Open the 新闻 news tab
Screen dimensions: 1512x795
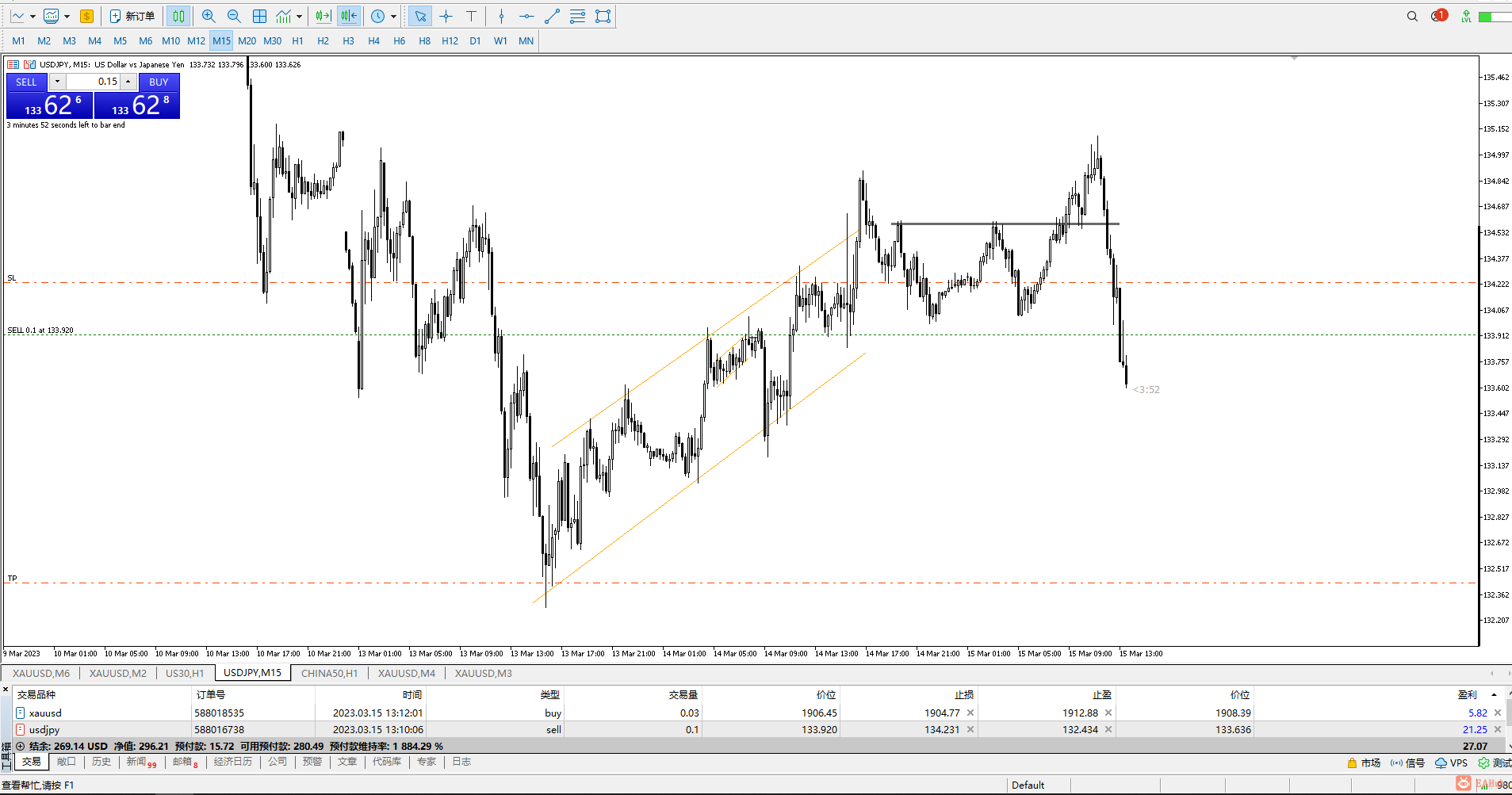[x=141, y=762]
